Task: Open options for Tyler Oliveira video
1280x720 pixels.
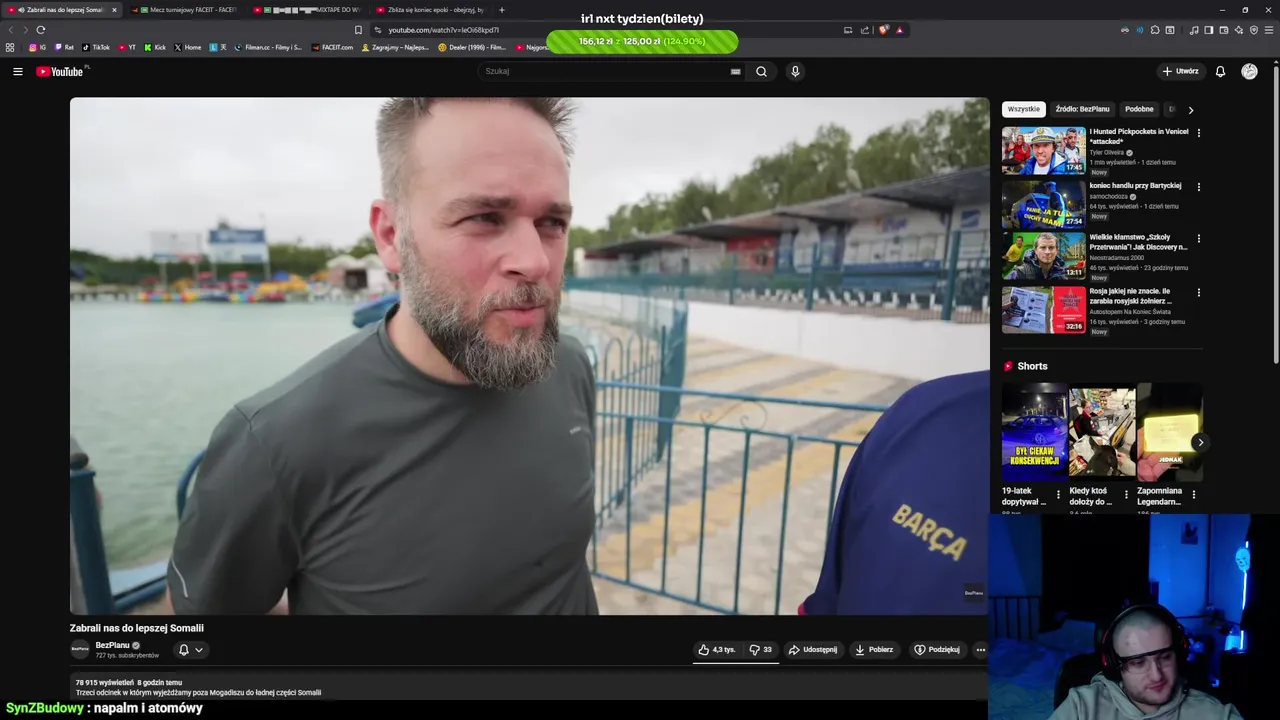Action: pyautogui.click(x=1199, y=132)
